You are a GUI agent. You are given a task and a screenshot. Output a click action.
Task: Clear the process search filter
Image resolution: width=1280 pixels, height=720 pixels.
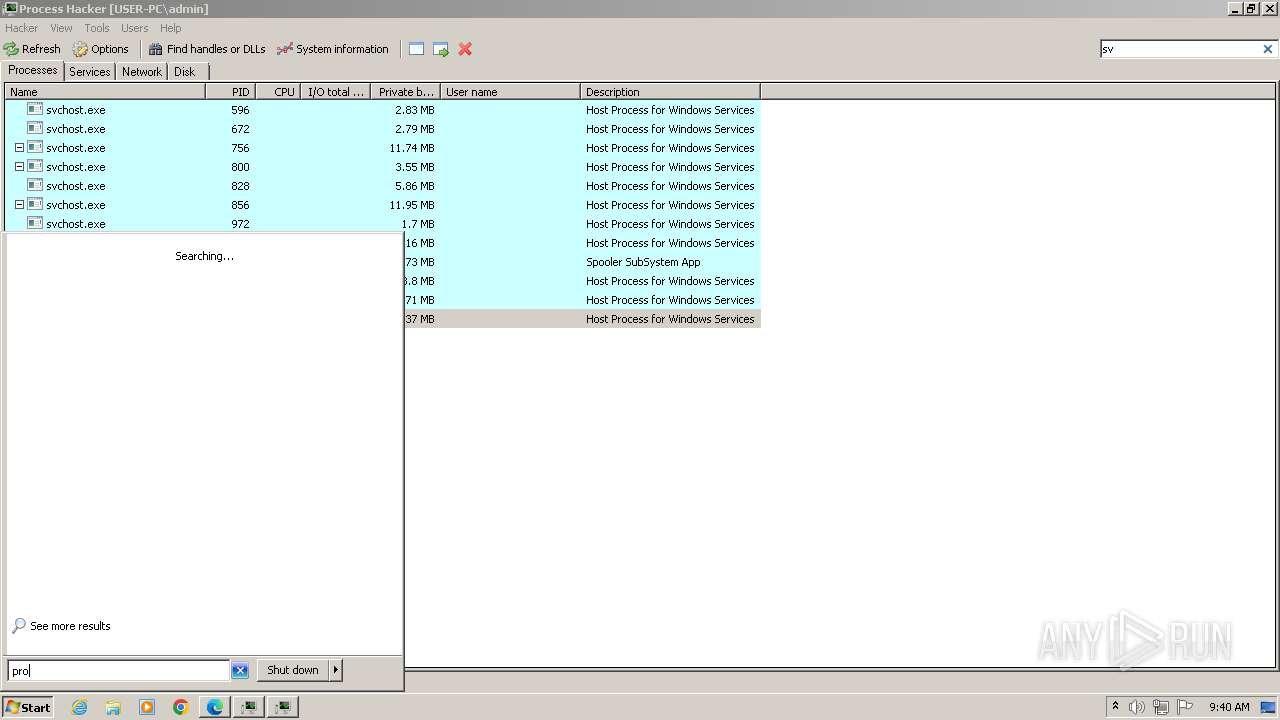click(1267, 49)
